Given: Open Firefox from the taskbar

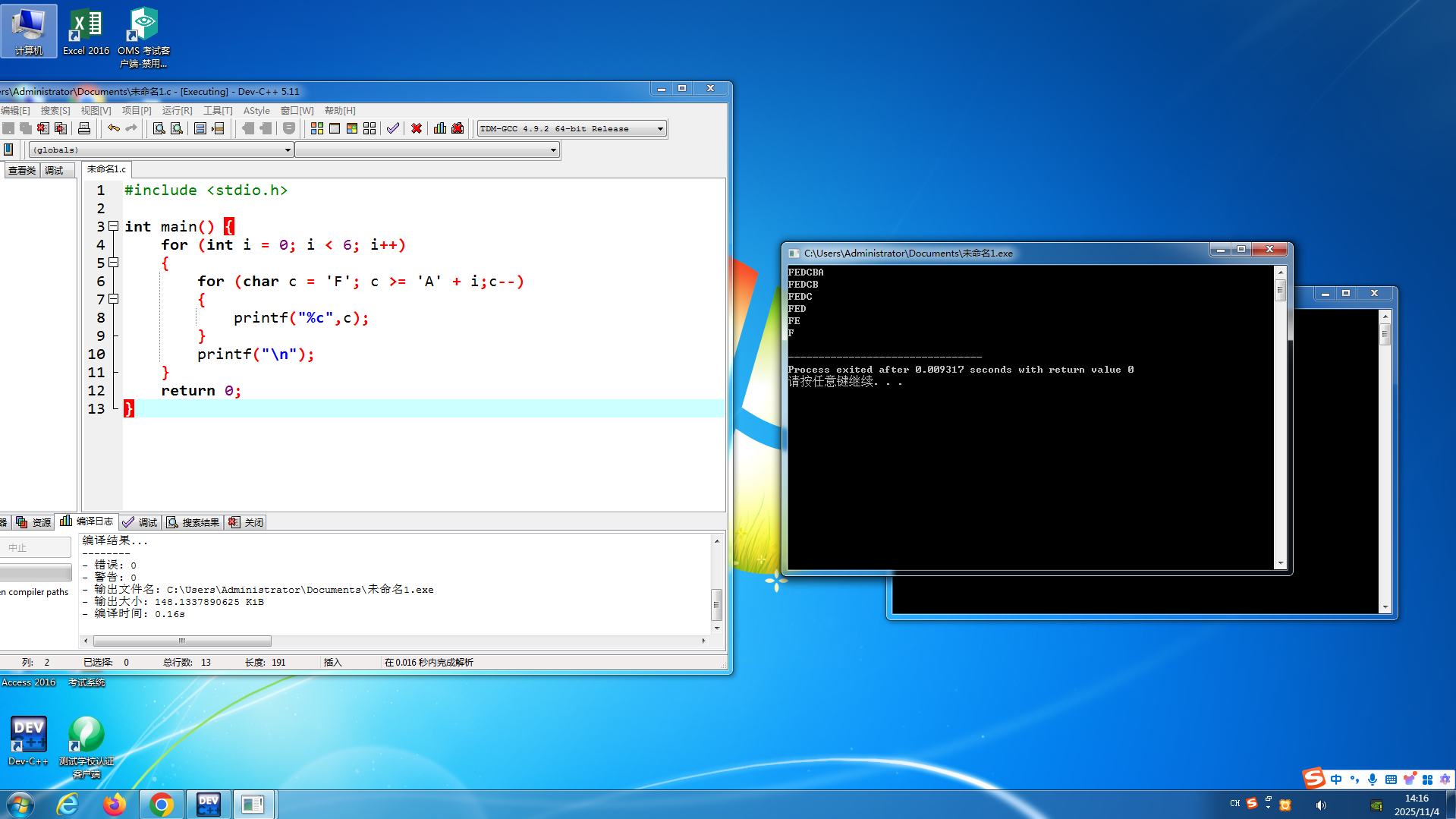Looking at the screenshot, I should 115,804.
